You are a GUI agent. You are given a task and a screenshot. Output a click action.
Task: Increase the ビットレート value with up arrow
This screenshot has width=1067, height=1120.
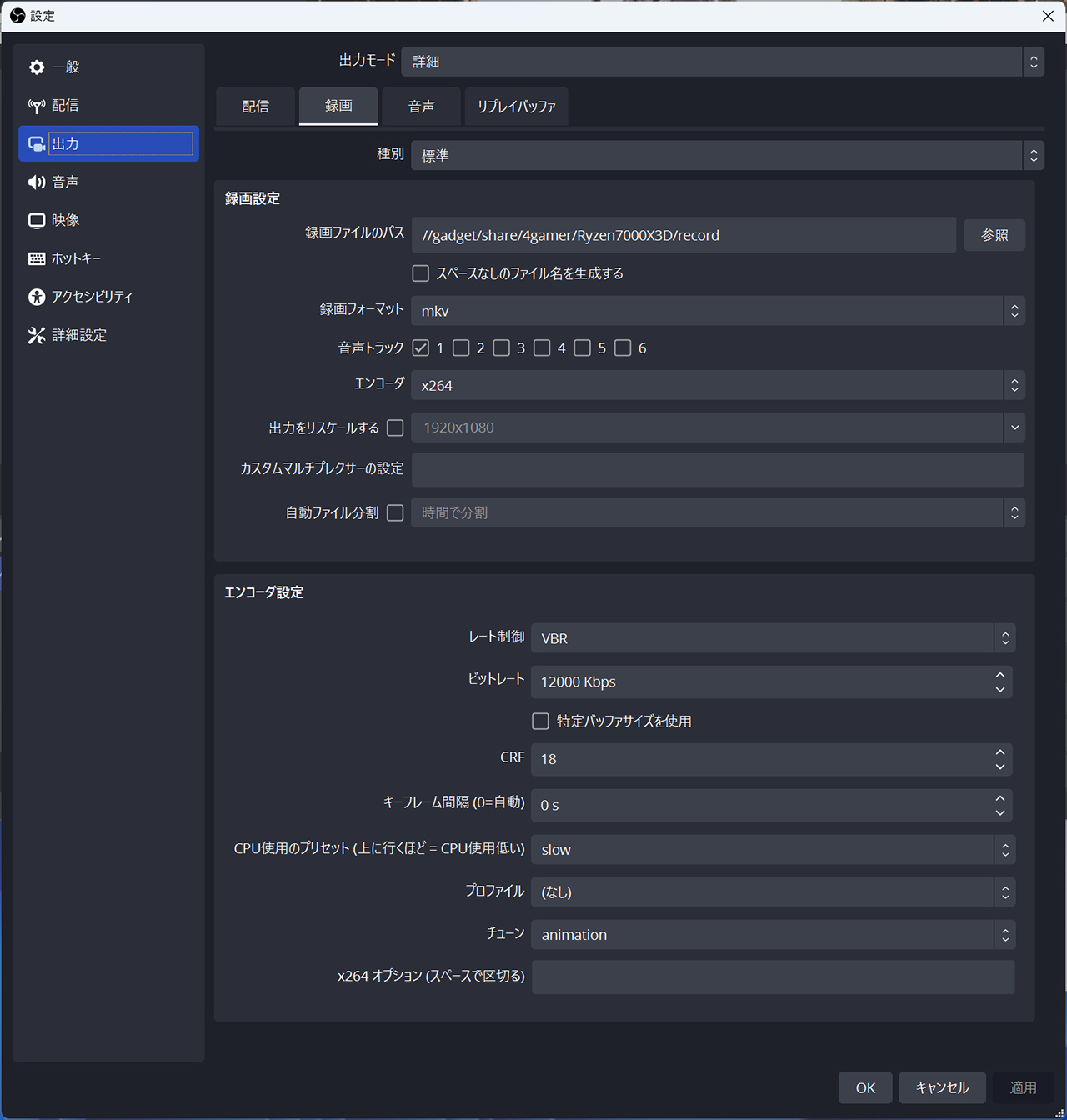click(x=999, y=675)
